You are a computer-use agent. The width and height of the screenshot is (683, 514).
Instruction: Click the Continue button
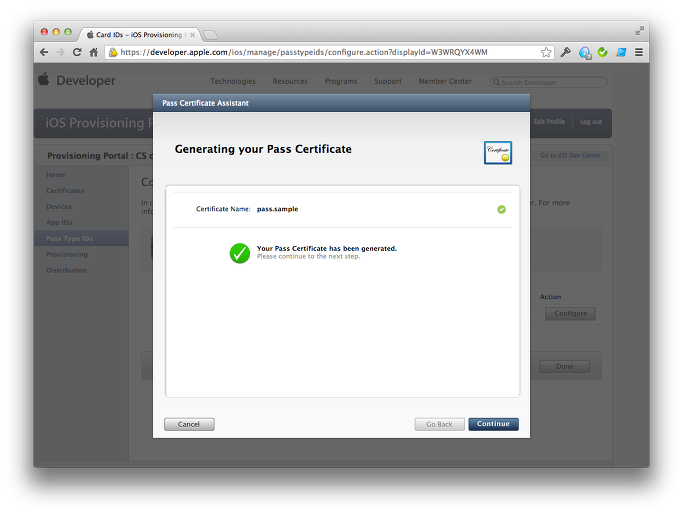tap(493, 424)
